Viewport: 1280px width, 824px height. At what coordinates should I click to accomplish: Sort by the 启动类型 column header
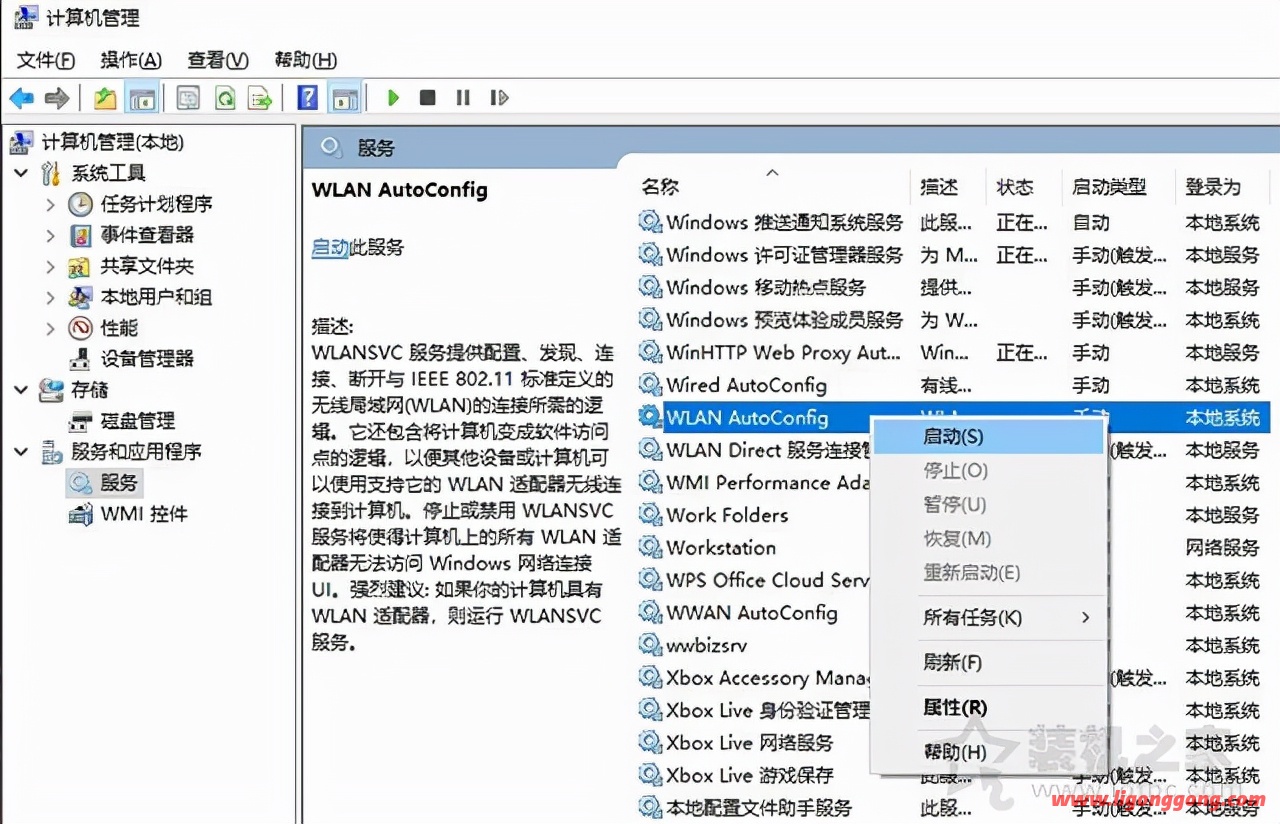click(x=1109, y=186)
